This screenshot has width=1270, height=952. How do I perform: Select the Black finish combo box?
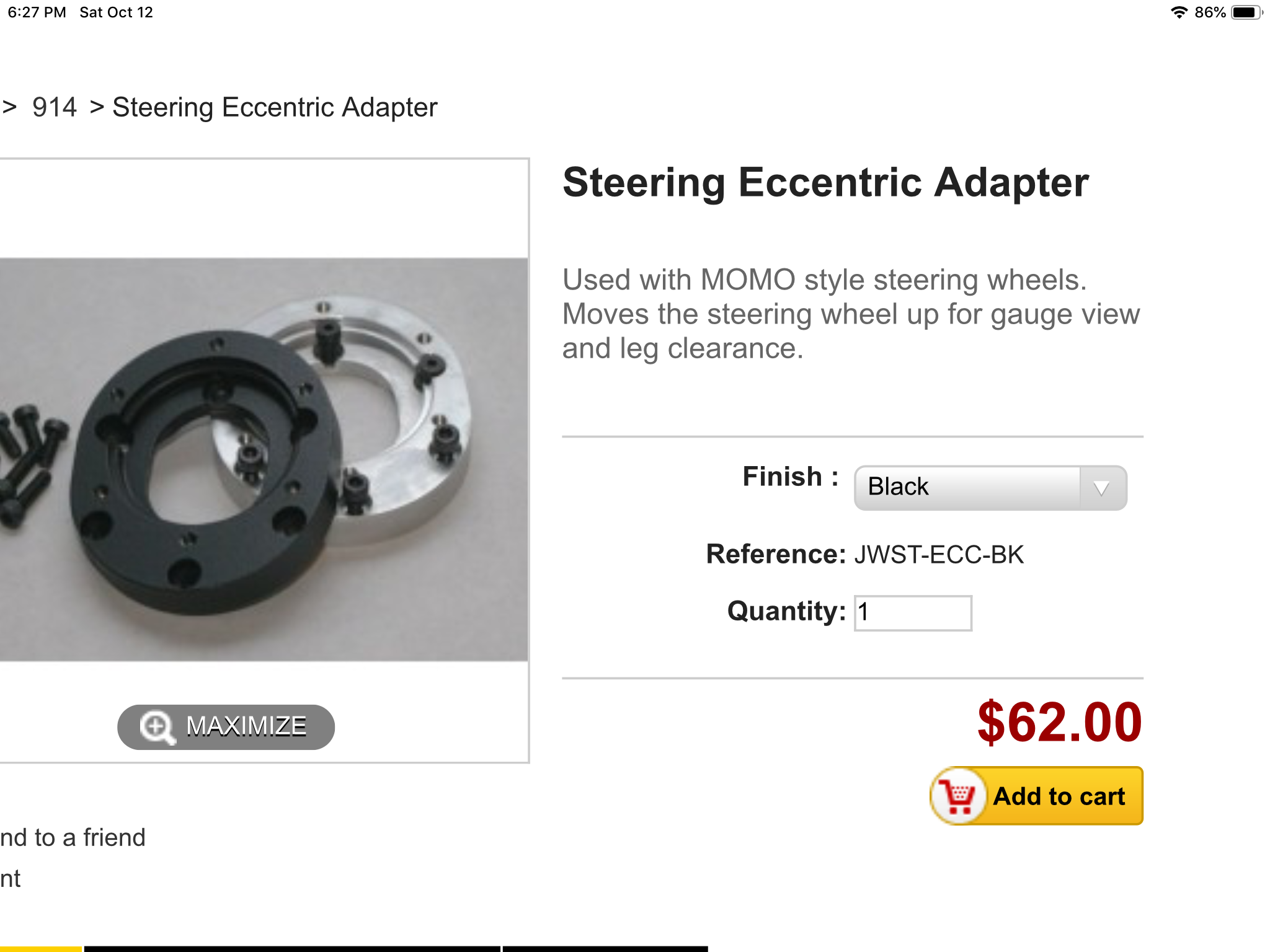[967, 488]
